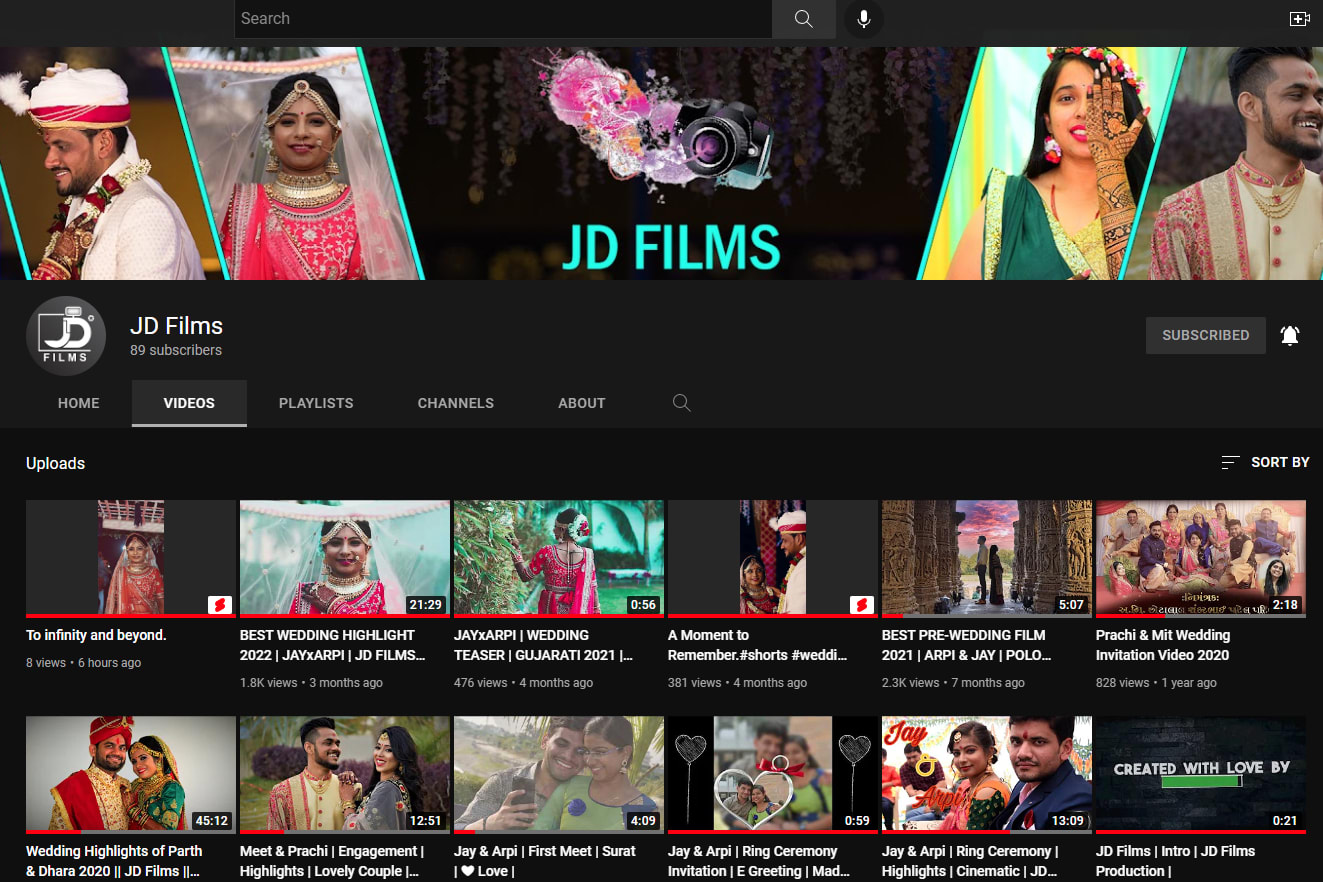Open Best Pre-Wedding Film 2021 thumbnail
The height and width of the screenshot is (882, 1323).
coord(986,558)
